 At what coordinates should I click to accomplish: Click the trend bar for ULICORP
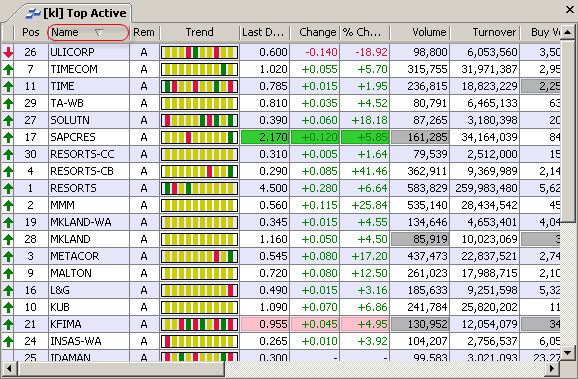(x=199, y=52)
